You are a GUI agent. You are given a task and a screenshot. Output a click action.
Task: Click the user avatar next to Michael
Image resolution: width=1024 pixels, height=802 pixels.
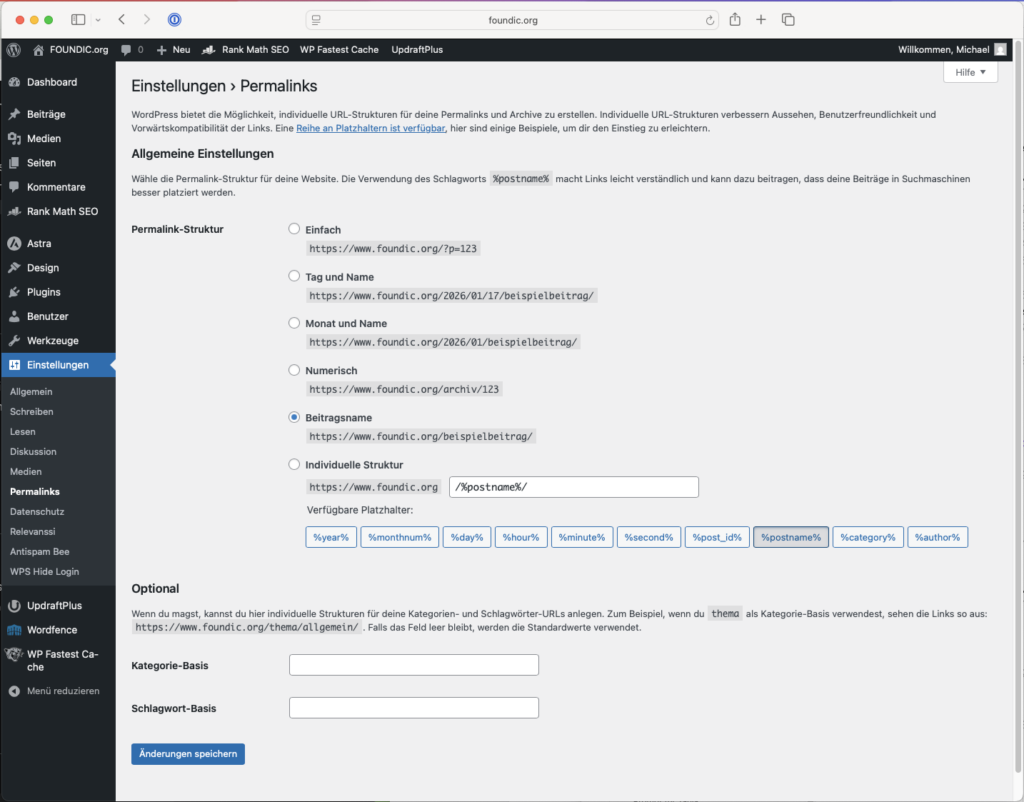pyautogui.click(x=1000, y=49)
